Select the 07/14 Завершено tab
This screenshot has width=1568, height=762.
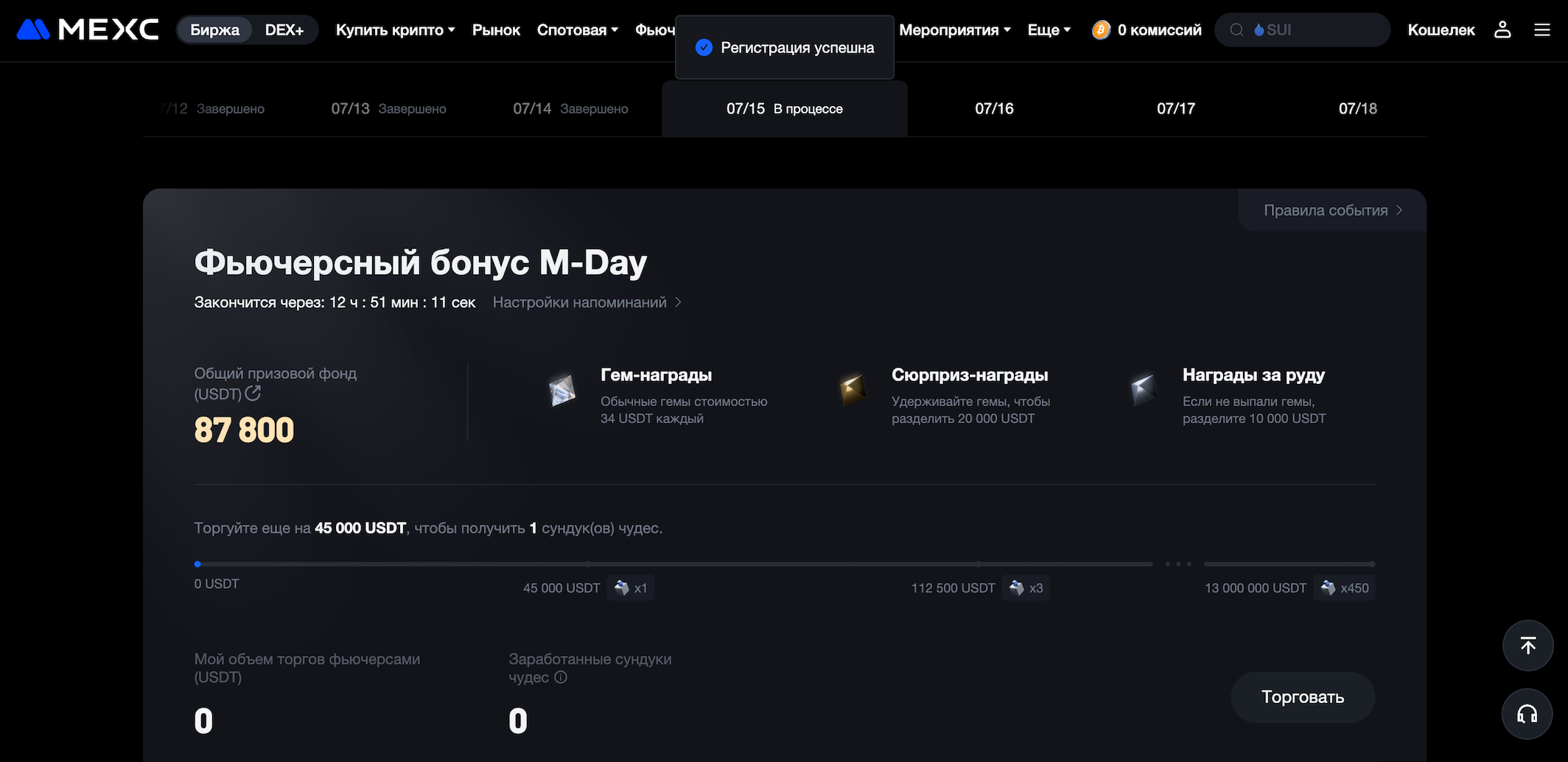pos(570,108)
